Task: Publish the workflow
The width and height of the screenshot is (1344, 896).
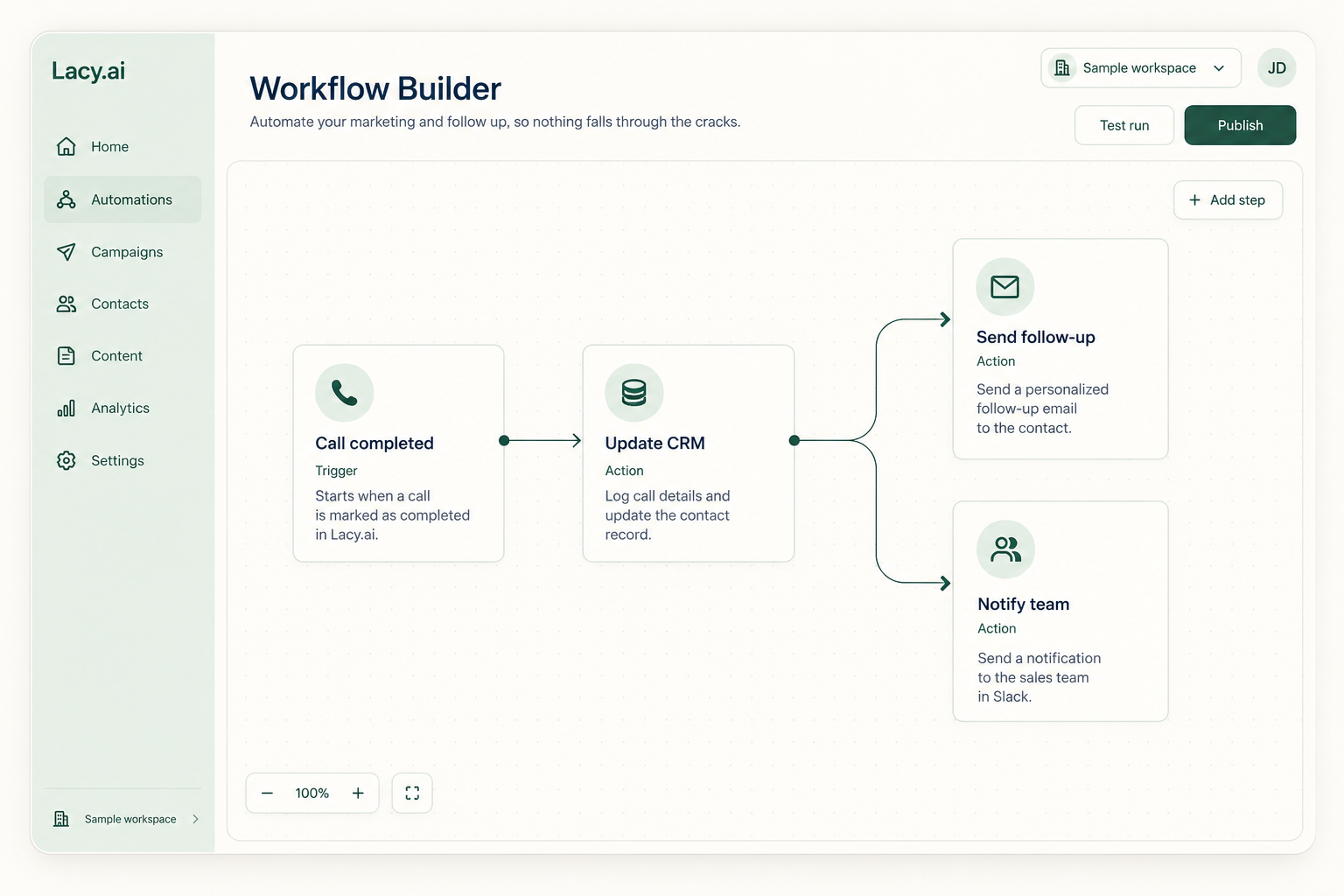Action: point(1240,125)
